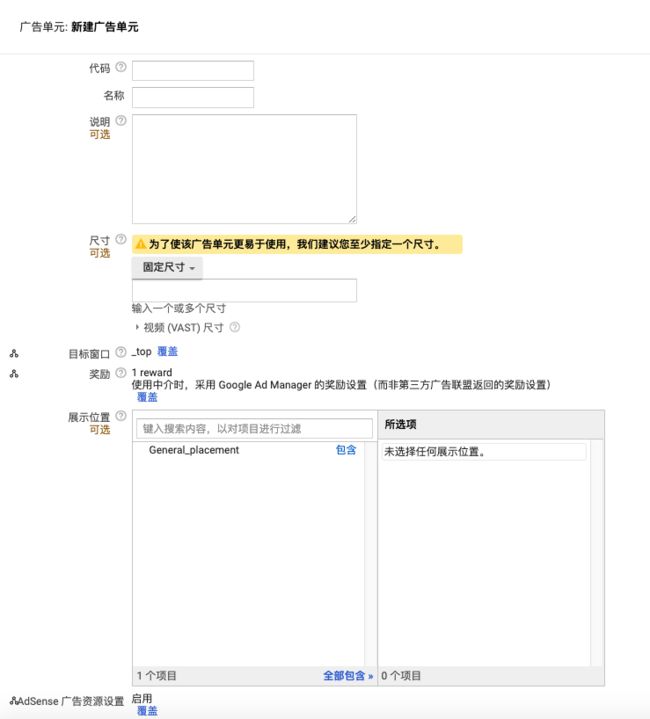This screenshot has width=650, height=719.
Task: Click the 0 个项目 count
Action: click(x=401, y=675)
